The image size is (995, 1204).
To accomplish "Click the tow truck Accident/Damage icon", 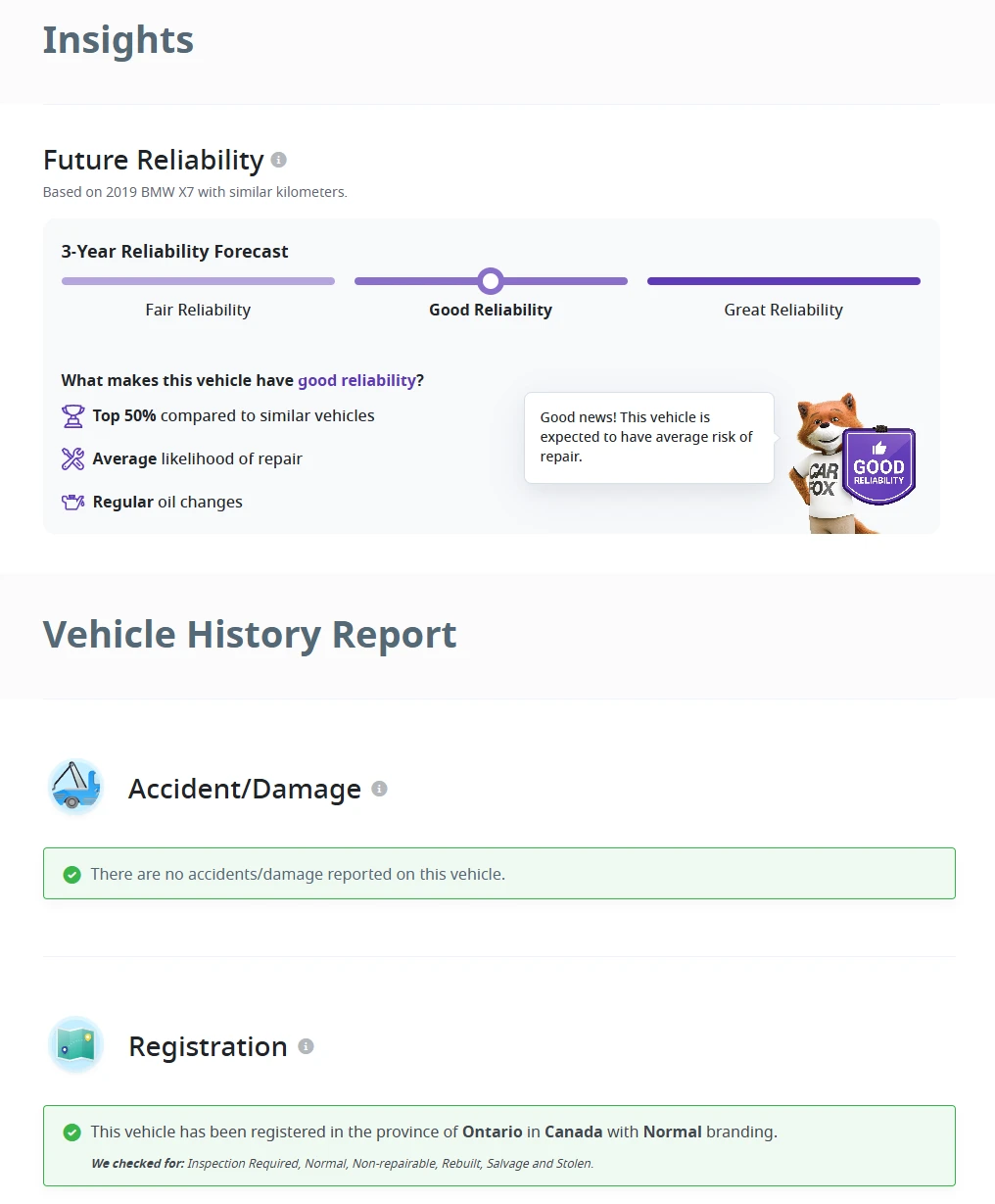I will (75, 787).
